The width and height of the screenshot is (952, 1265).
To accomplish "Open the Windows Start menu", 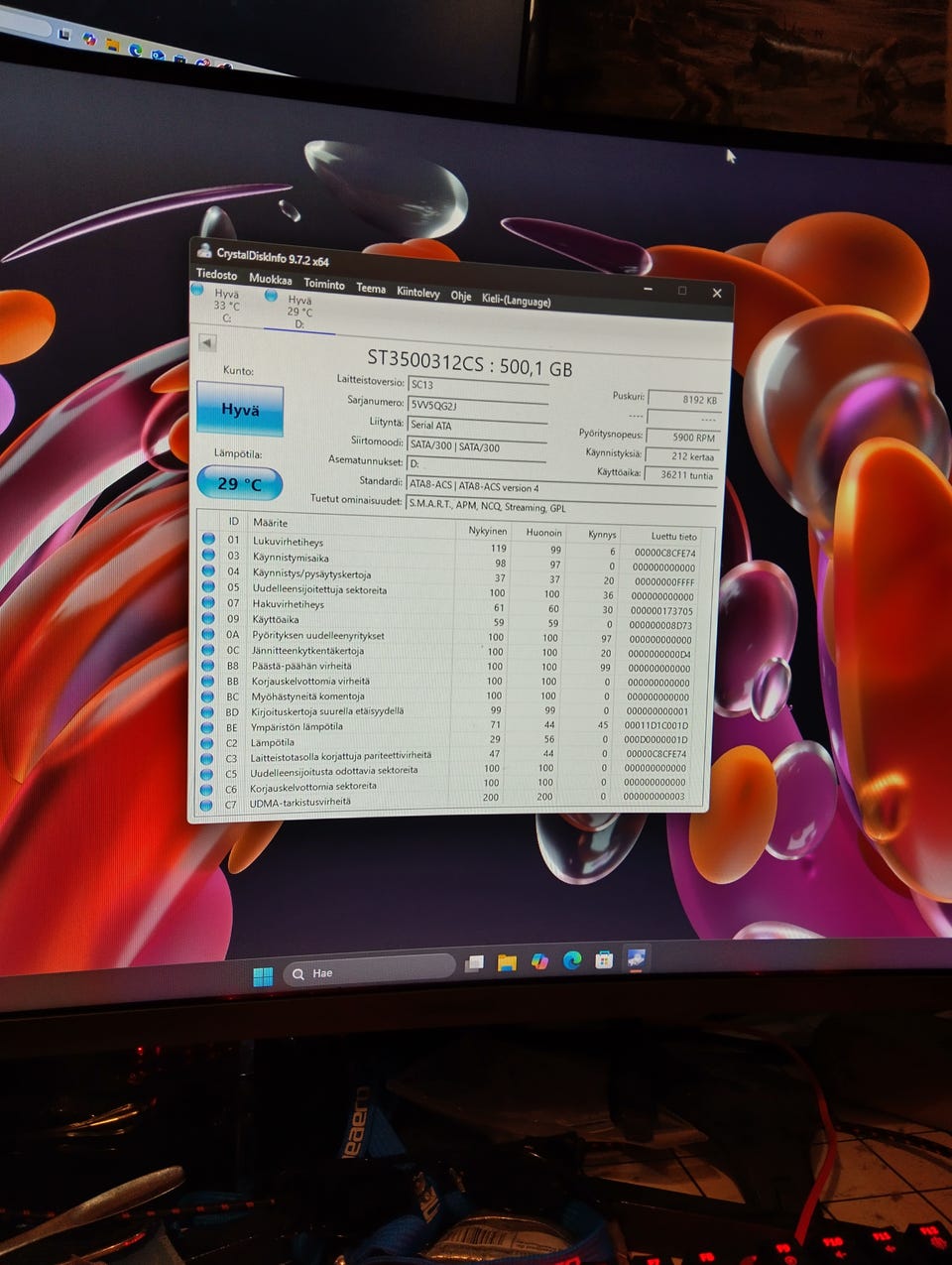I will [x=263, y=976].
